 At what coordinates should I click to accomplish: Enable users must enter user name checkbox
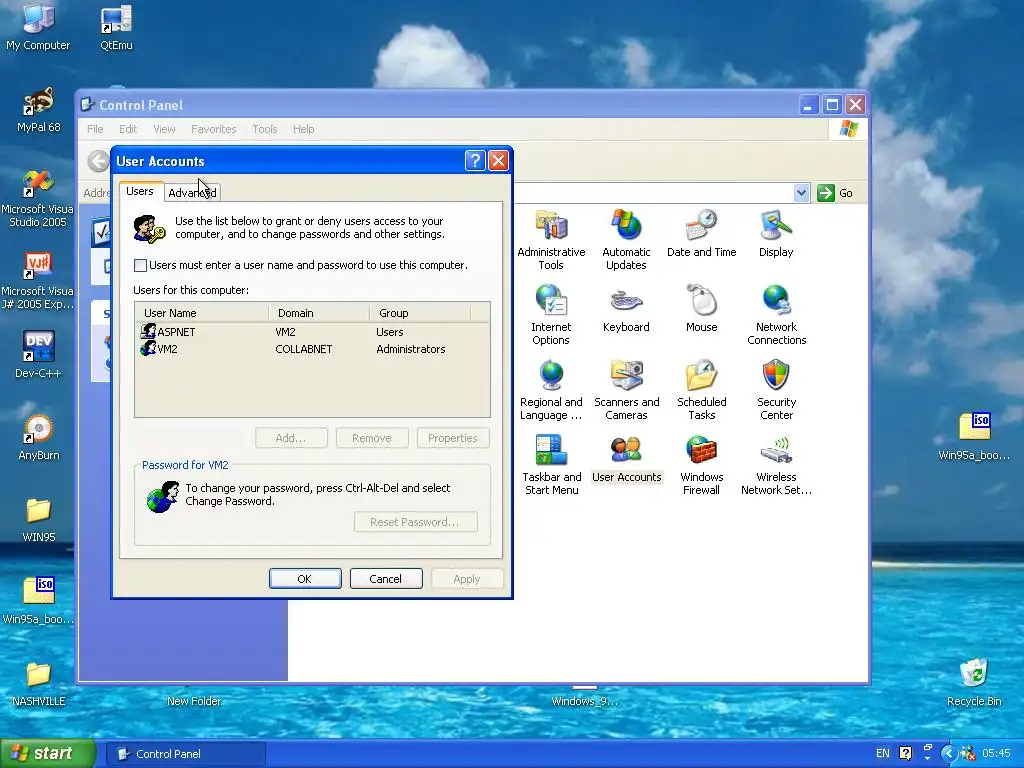140,265
